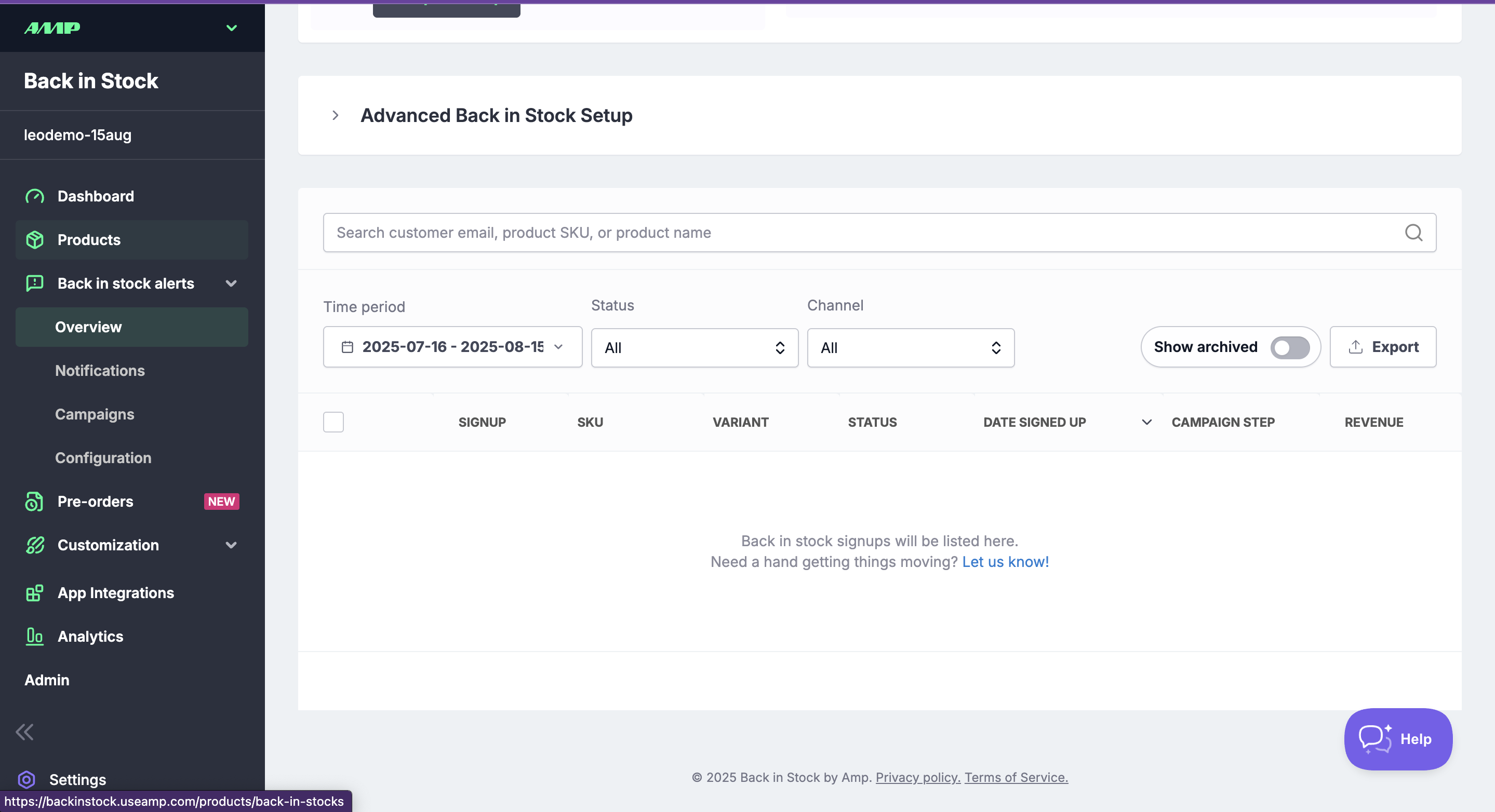The image size is (1495, 812).
Task: Expand the Advanced Back in Stock Setup section
Action: tap(336, 115)
